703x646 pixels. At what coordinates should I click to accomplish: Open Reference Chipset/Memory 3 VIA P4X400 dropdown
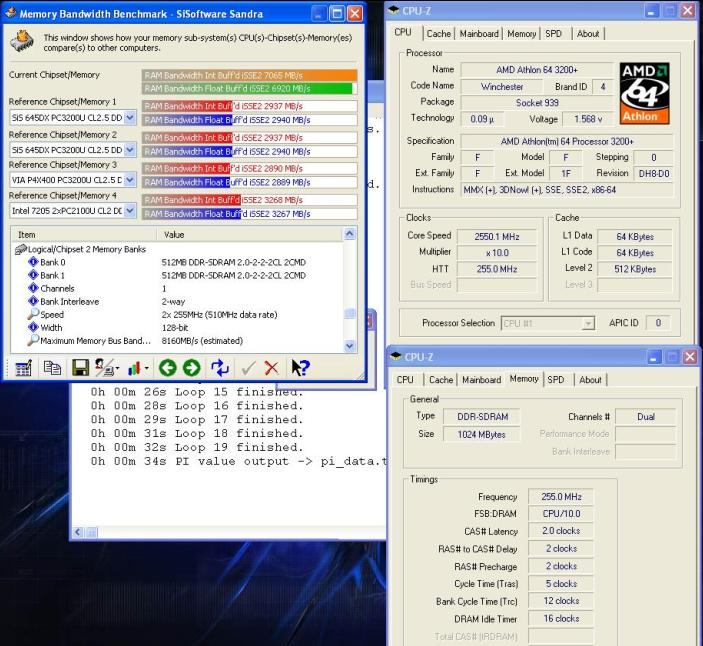click(x=130, y=180)
